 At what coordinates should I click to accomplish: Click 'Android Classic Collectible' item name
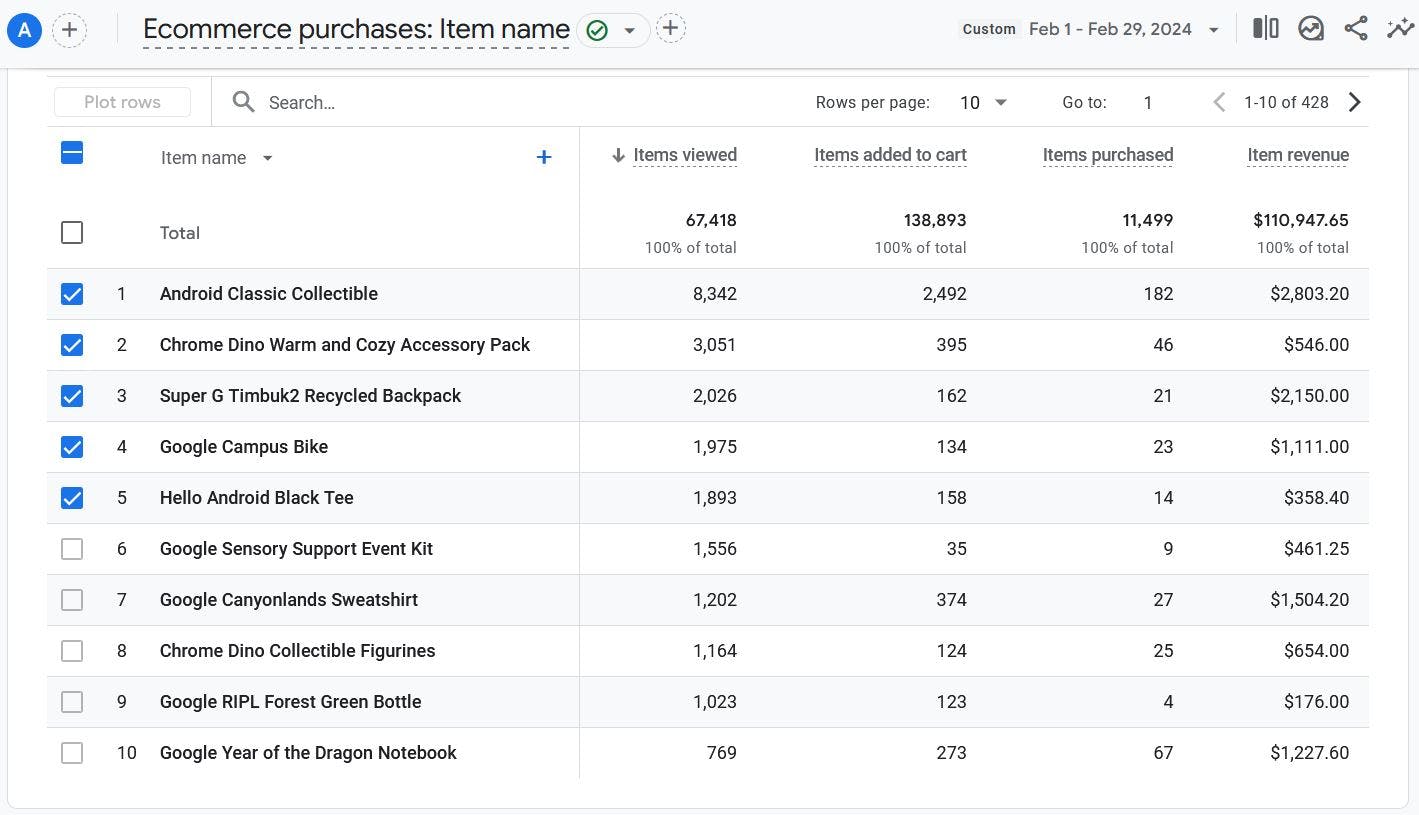[269, 294]
